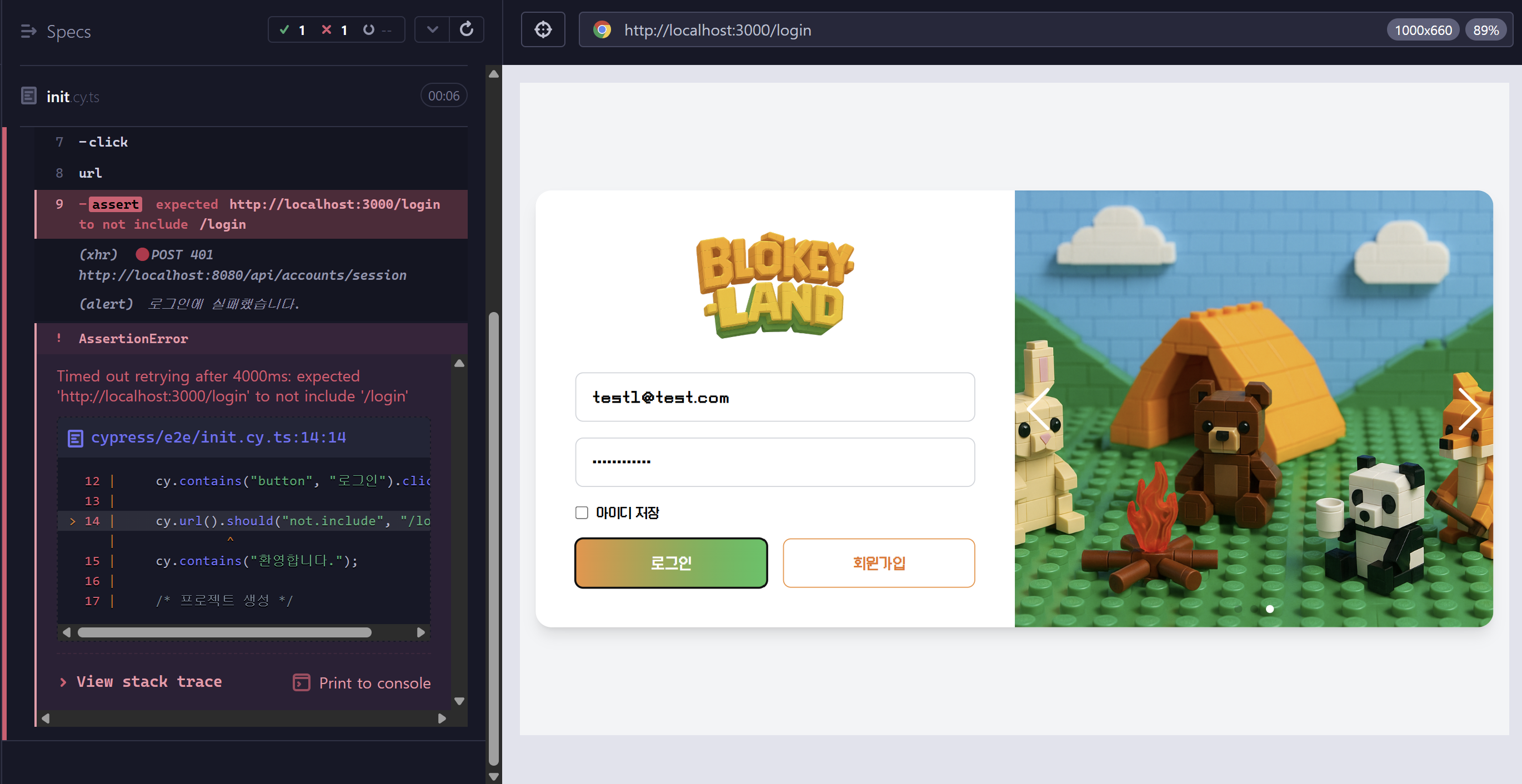Rerun all tests with reload icon
The height and width of the screenshot is (784, 1522).
[x=467, y=29]
